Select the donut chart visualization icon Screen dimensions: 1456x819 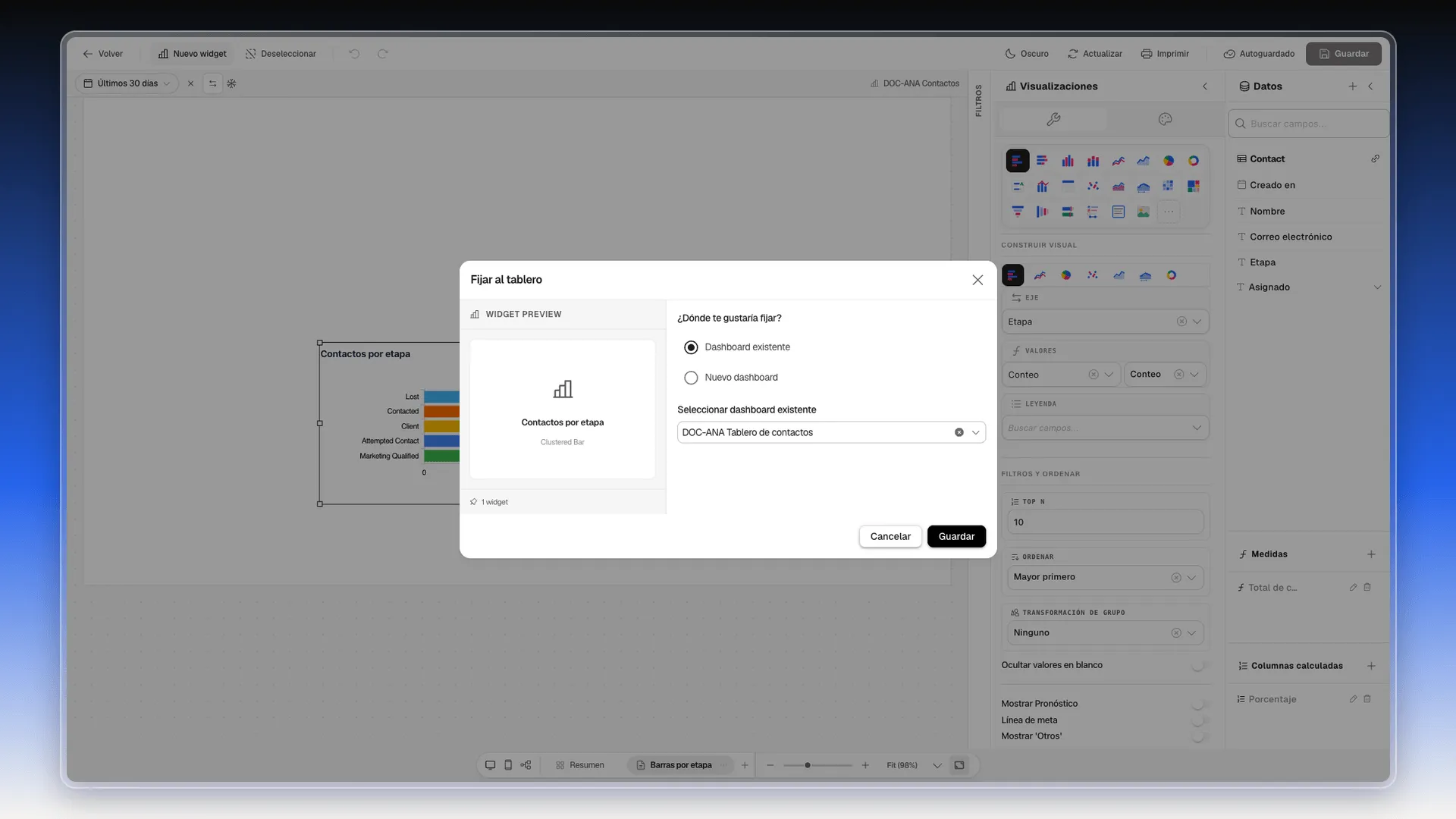(x=1194, y=161)
